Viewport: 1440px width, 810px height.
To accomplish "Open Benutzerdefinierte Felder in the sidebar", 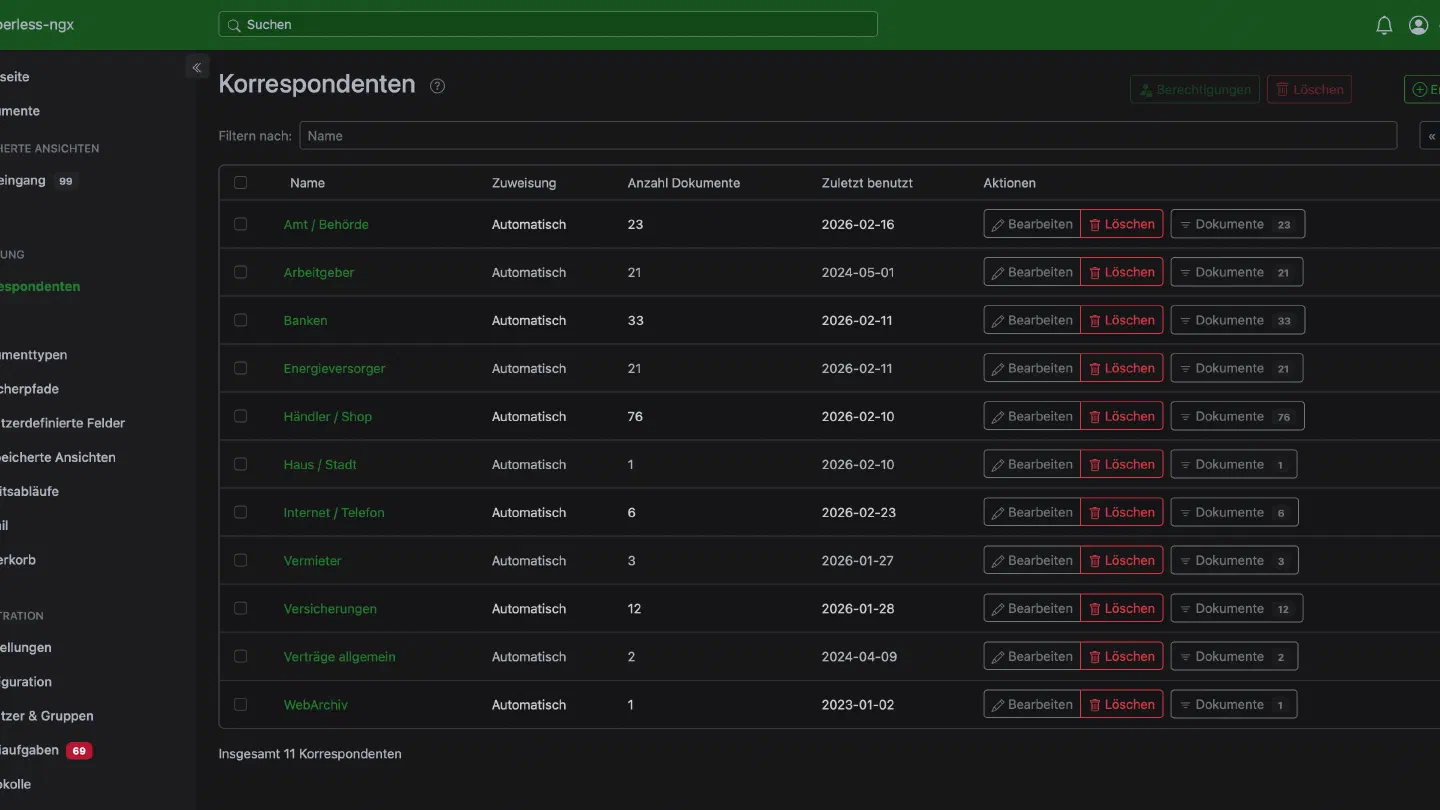I will click(x=62, y=423).
